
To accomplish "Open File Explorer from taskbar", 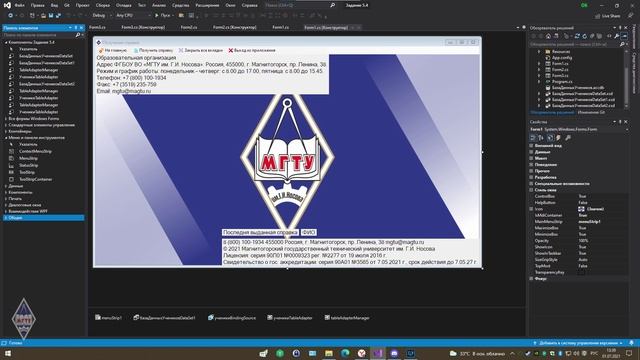I will click(329, 353).
